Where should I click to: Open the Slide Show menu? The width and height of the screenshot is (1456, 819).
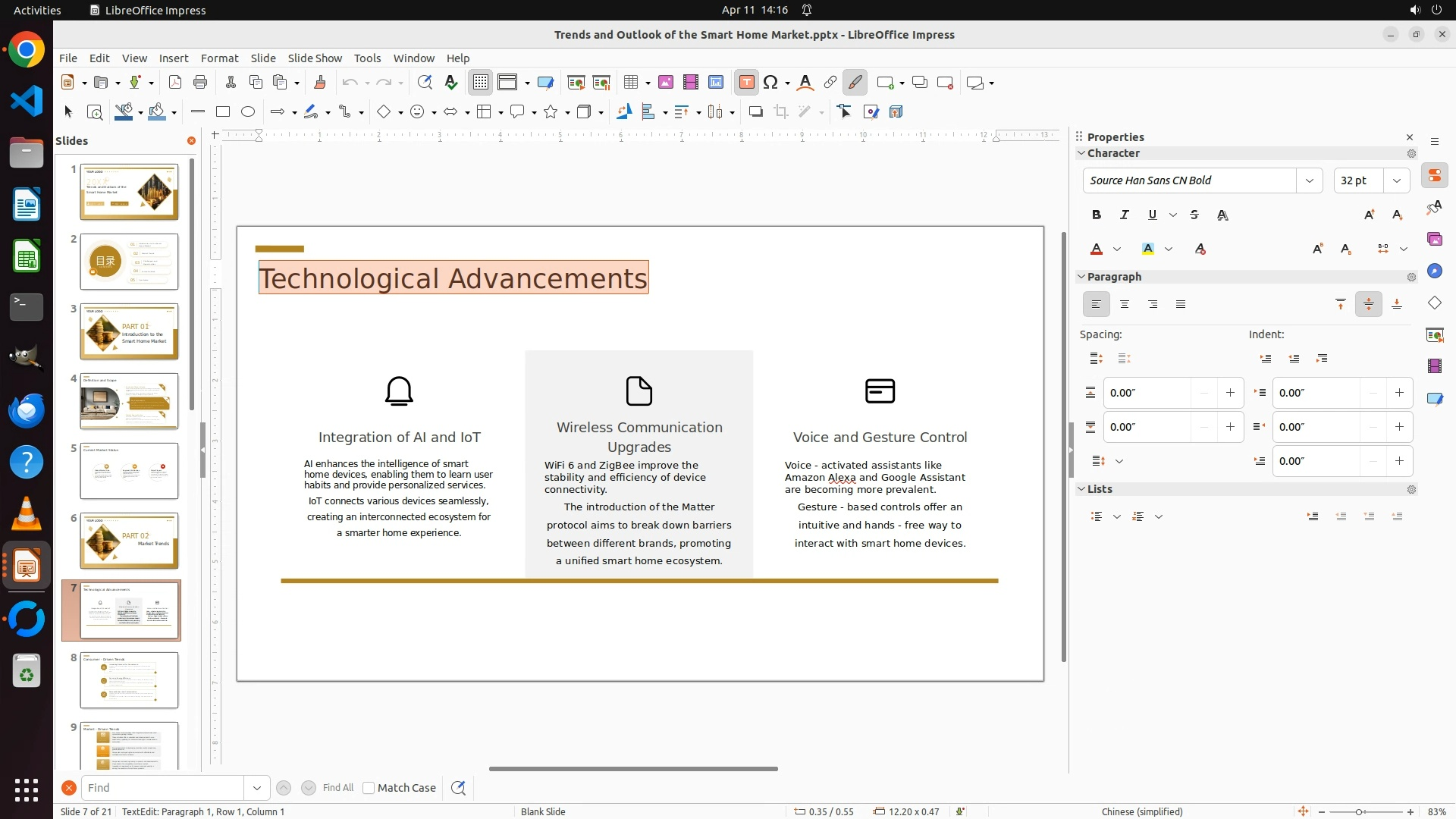tap(315, 58)
